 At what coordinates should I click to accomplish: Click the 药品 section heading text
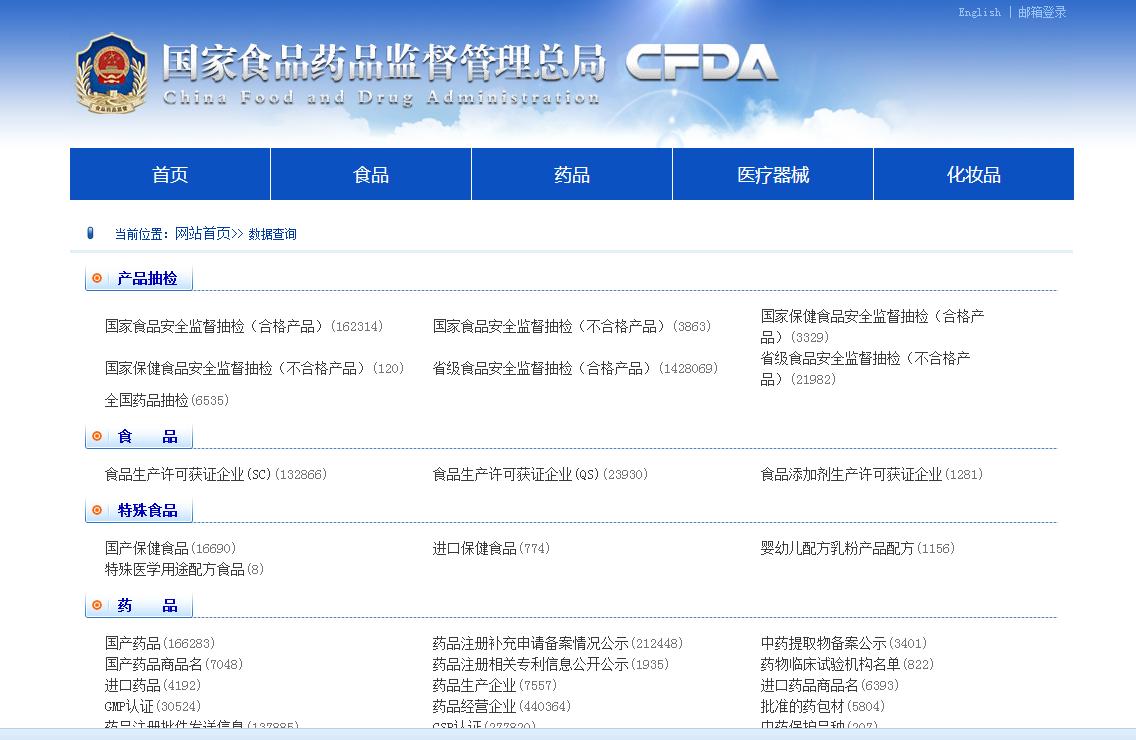pyautogui.click(x=147, y=605)
